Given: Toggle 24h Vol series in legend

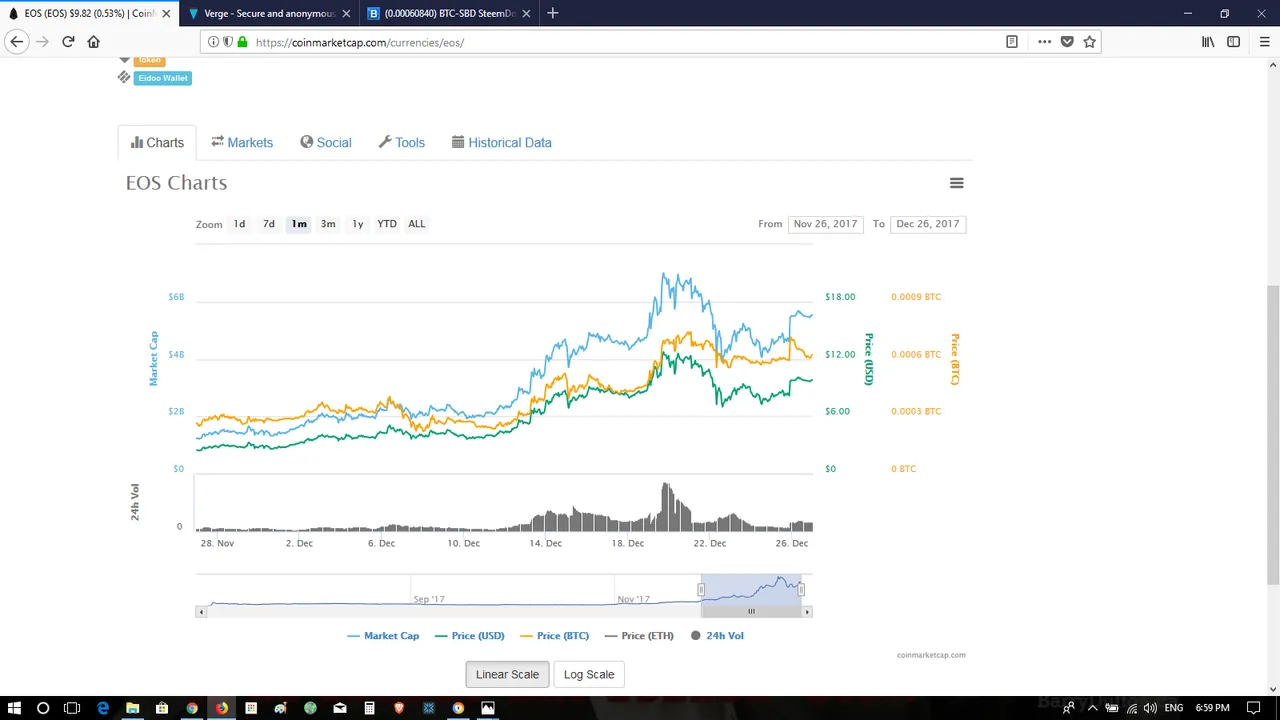Looking at the screenshot, I should (717, 636).
